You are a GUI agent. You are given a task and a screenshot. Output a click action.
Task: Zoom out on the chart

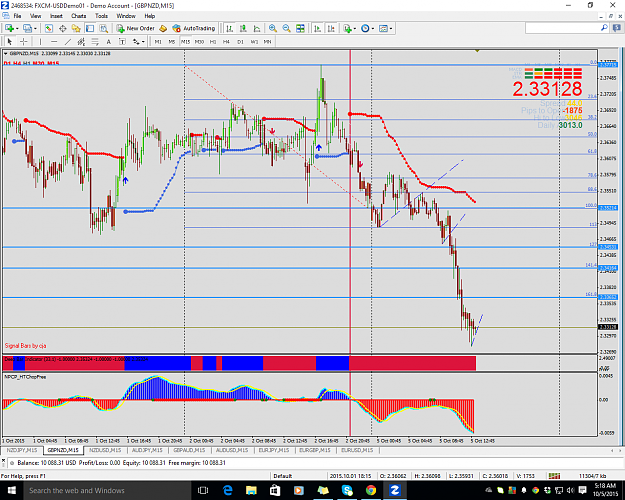tap(287, 28)
